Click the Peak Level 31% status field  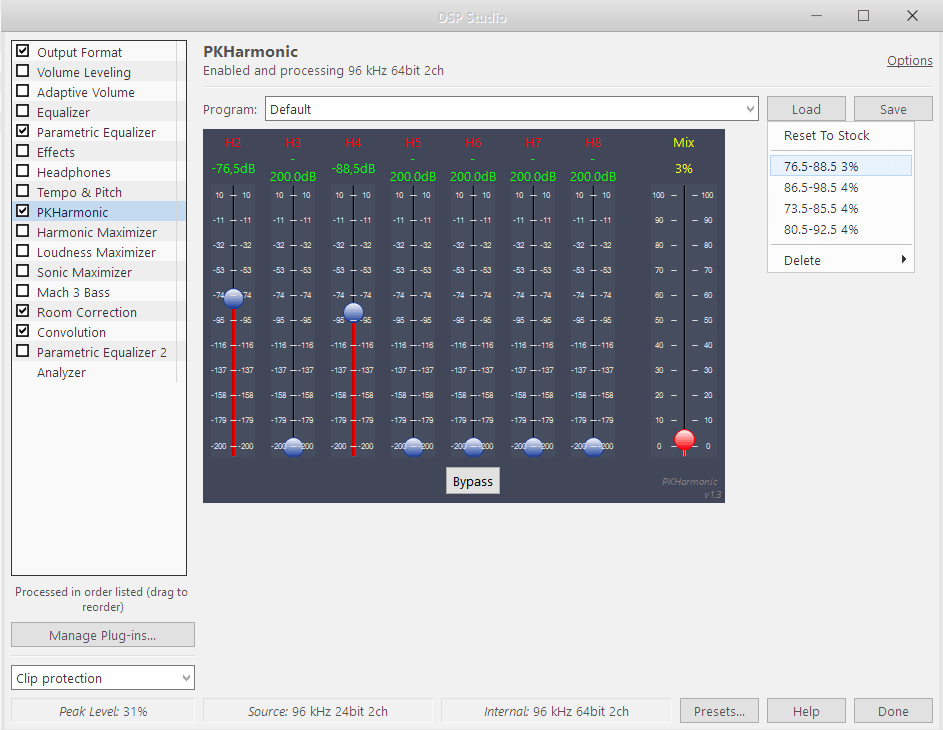(103, 711)
